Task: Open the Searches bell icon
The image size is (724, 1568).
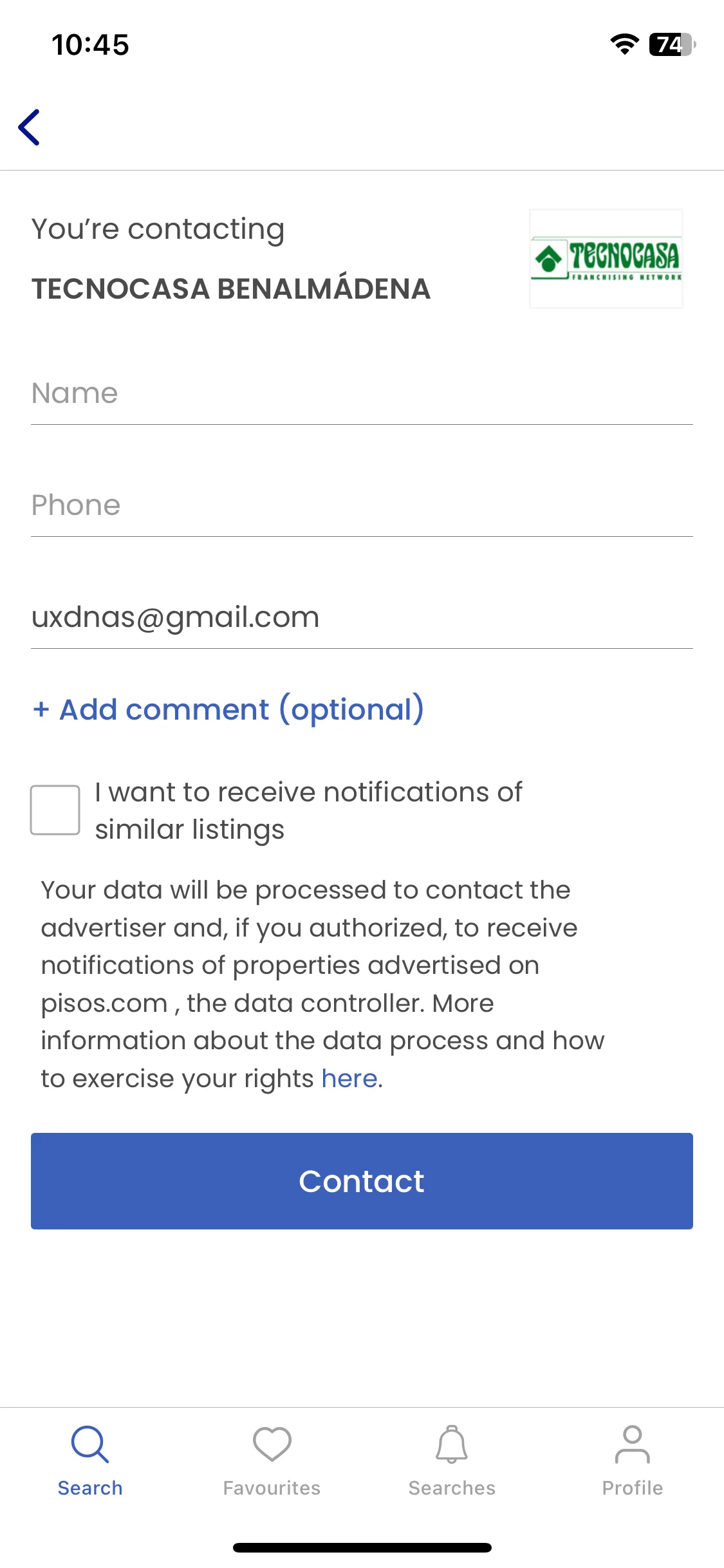Action: coord(452,1444)
